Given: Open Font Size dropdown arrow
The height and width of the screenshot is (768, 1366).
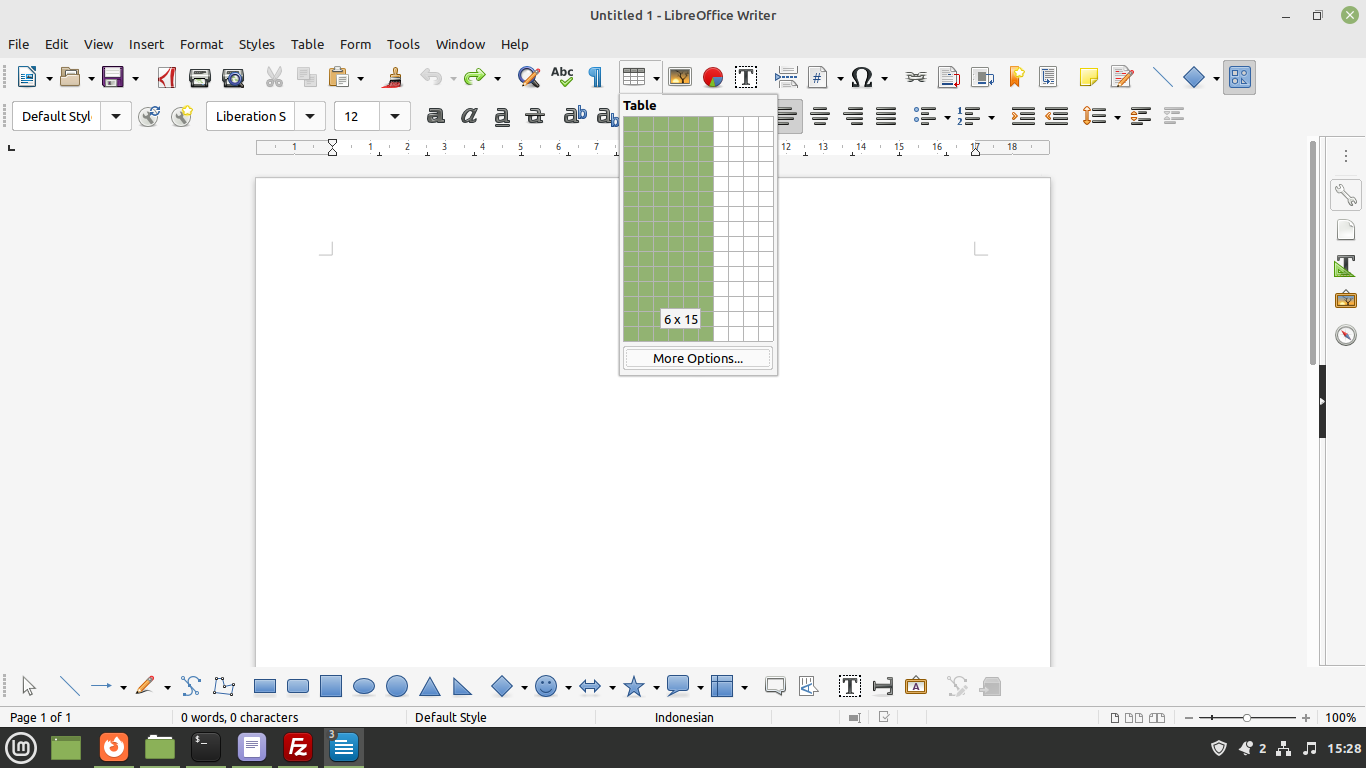Looking at the screenshot, I should tap(395, 116).
